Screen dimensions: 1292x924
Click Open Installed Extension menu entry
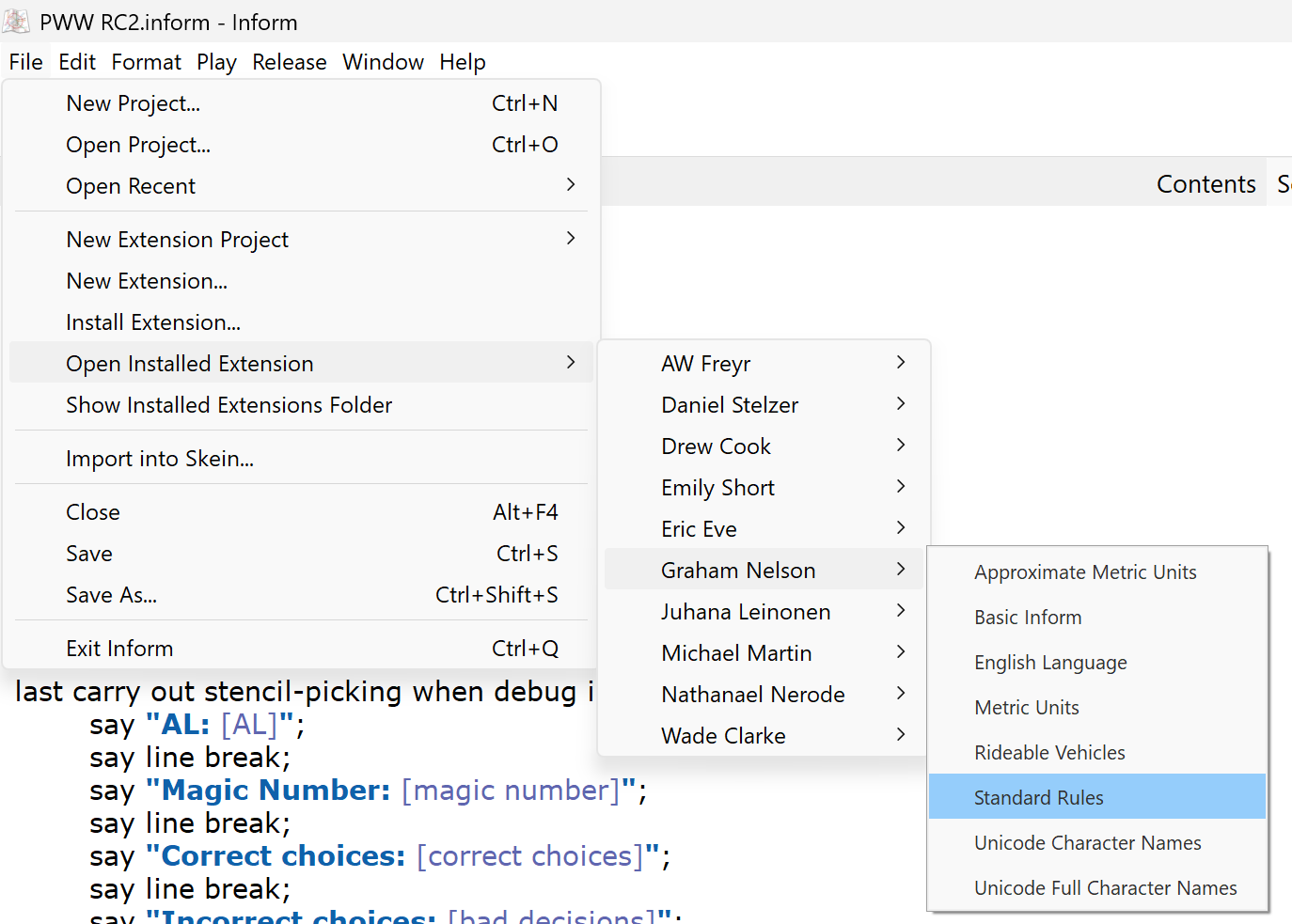301,364
